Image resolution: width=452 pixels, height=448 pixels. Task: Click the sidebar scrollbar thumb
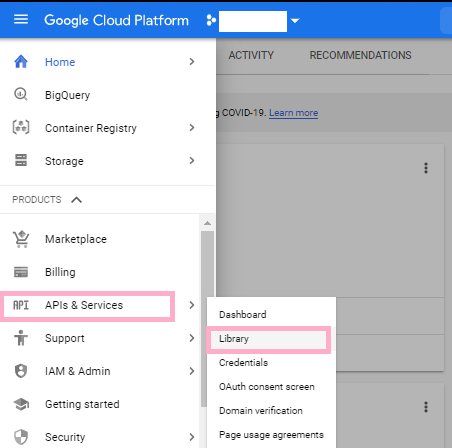[207, 318]
